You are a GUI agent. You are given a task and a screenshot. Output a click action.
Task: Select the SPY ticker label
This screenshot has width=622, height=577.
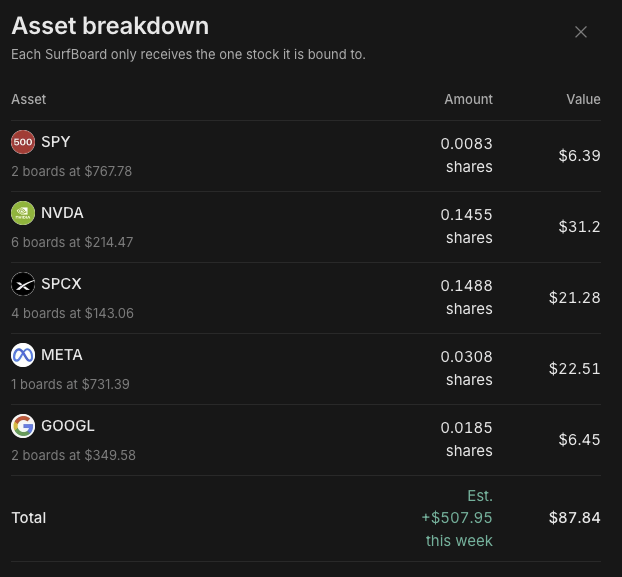(56, 142)
